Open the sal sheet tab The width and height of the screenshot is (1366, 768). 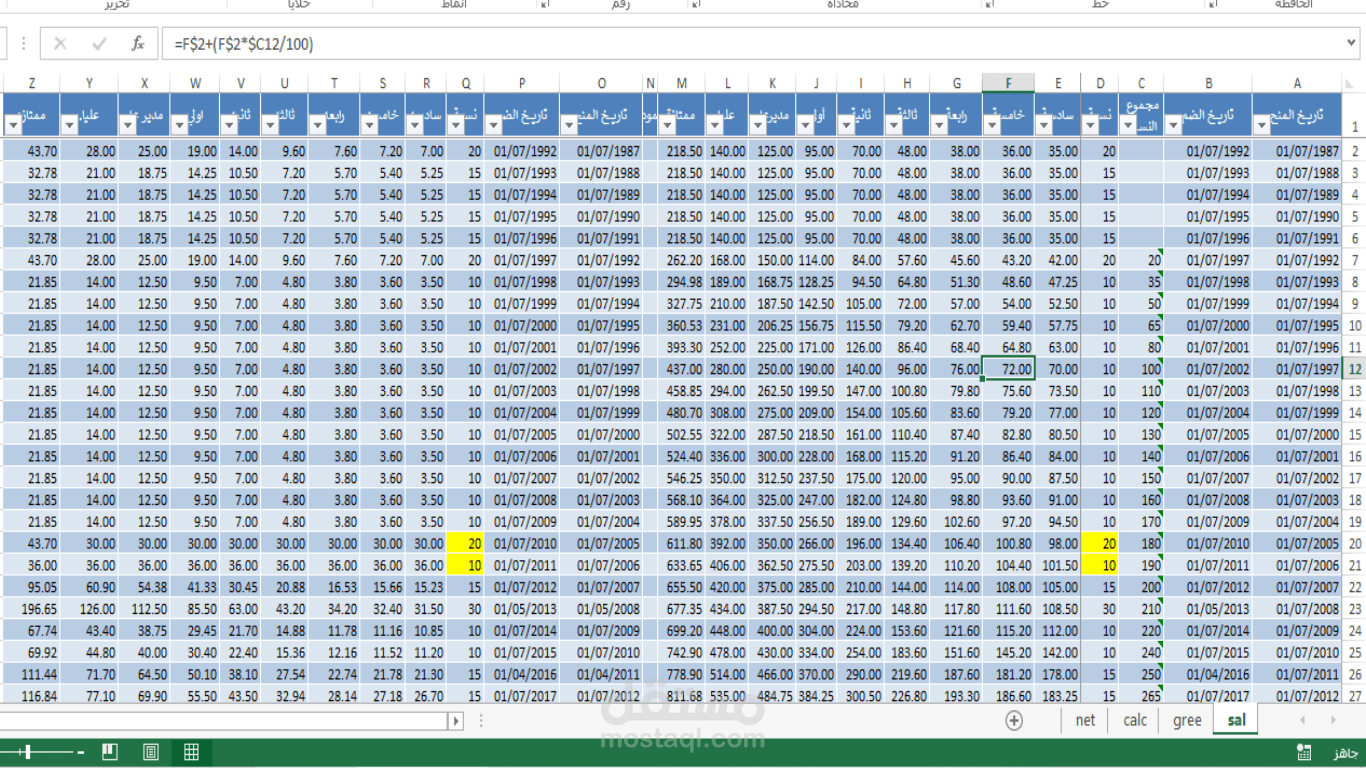click(x=1236, y=720)
